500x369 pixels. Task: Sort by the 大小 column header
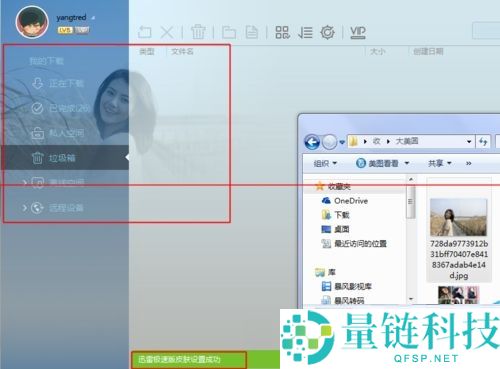(378, 51)
